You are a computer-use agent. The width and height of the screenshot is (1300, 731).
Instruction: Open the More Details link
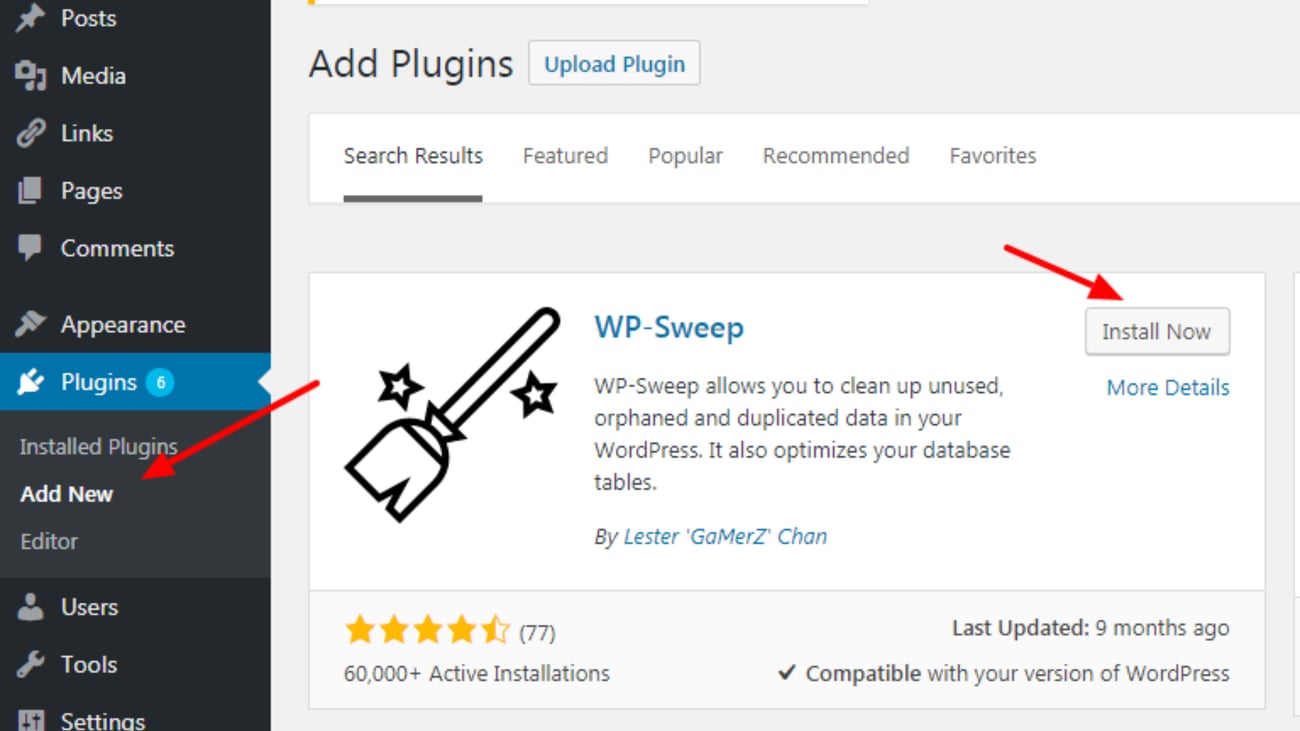[1167, 388]
